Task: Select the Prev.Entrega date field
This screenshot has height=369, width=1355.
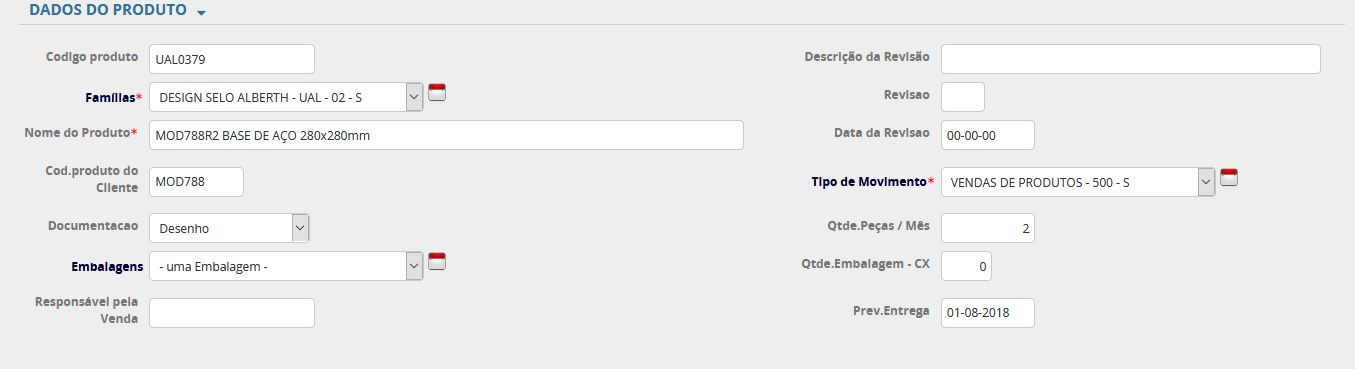Action: pyautogui.click(x=988, y=313)
